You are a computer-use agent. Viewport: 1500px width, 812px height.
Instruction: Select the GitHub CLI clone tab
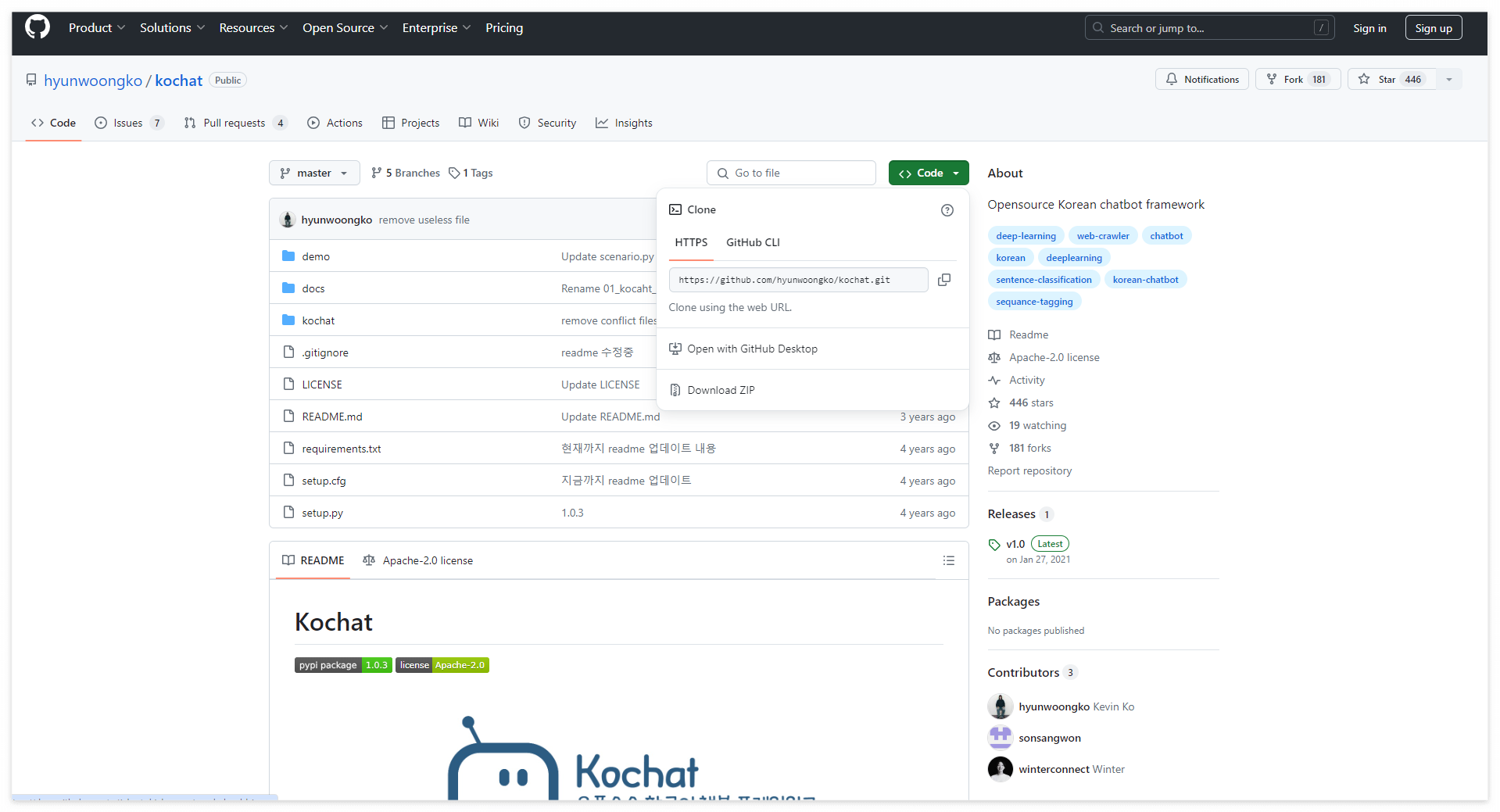tap(753, 242)
